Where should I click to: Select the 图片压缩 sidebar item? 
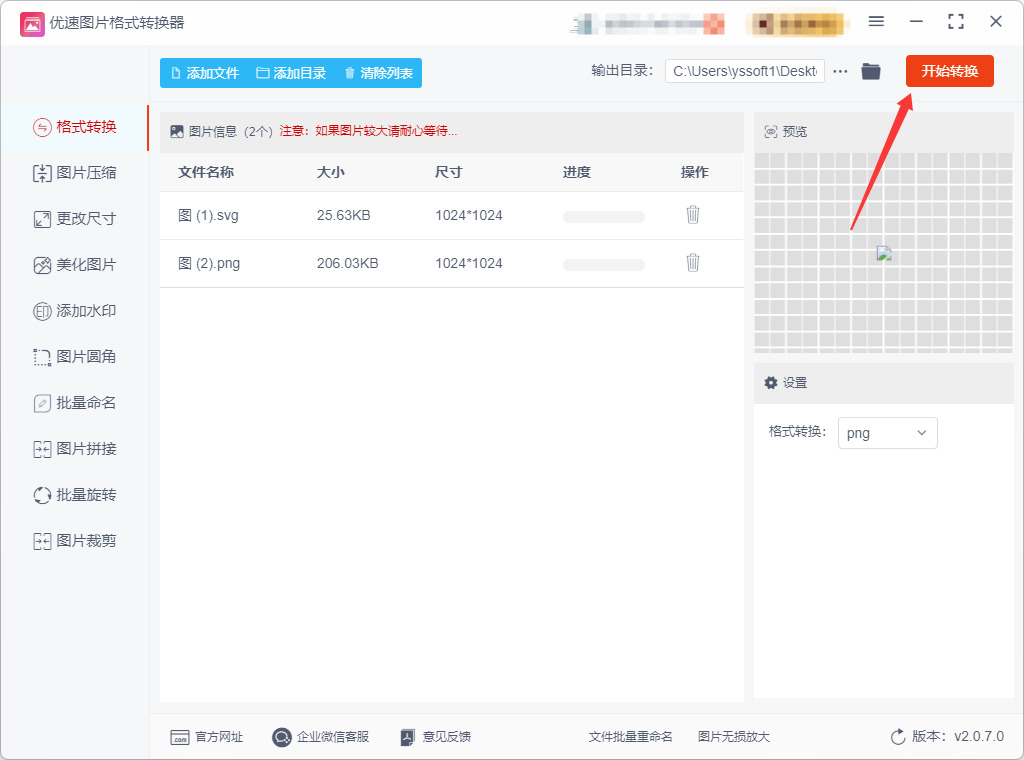click(75, 173)
